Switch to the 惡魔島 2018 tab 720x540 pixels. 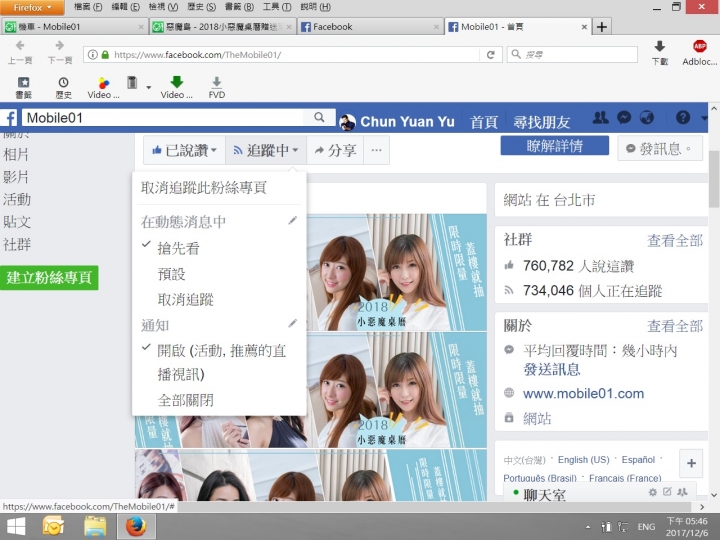point(223,27)
